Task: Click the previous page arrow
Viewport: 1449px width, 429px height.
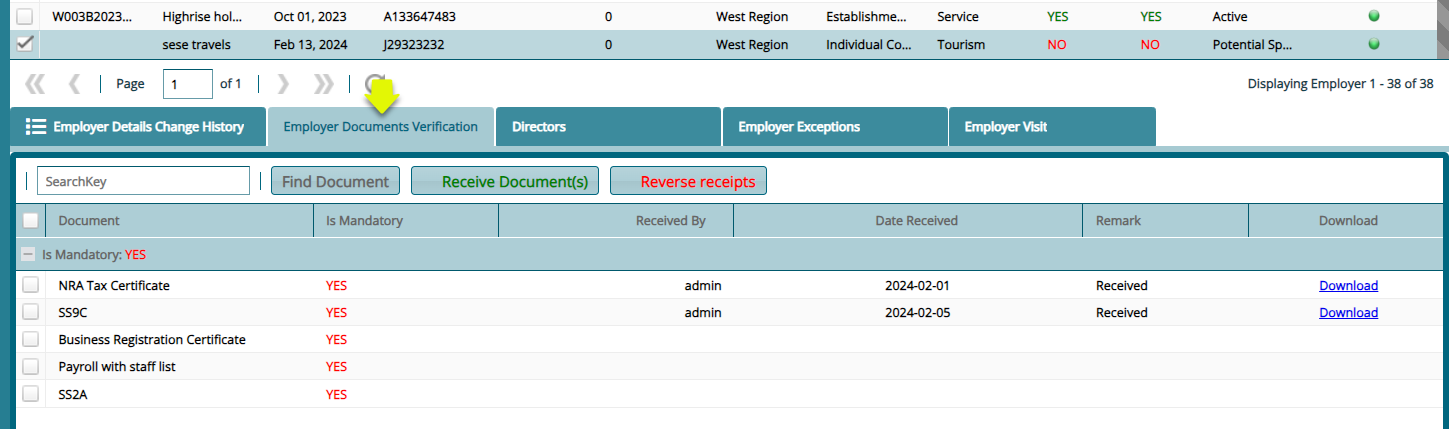Action: click(74, 84)
